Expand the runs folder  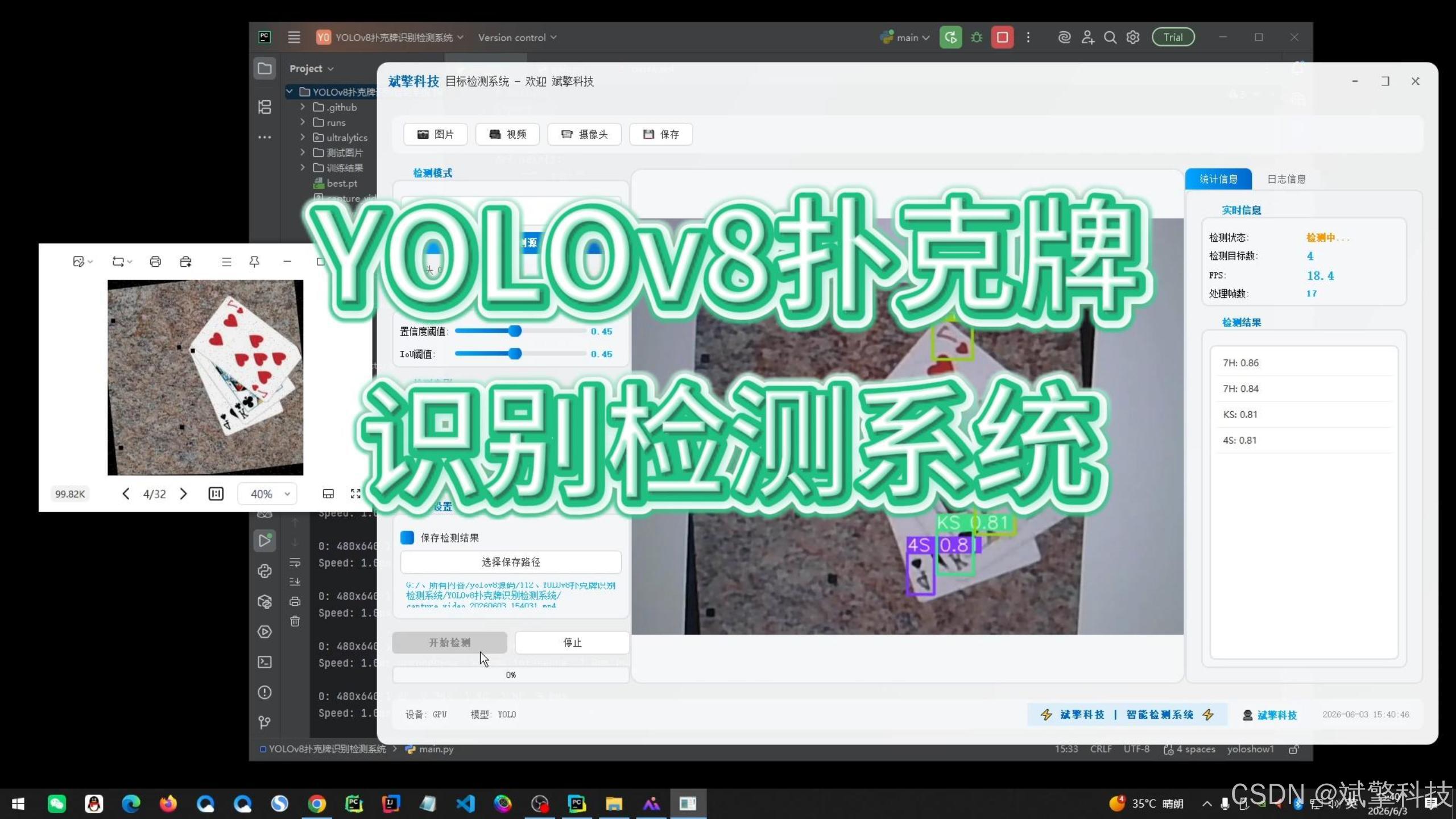click(303, 122)
